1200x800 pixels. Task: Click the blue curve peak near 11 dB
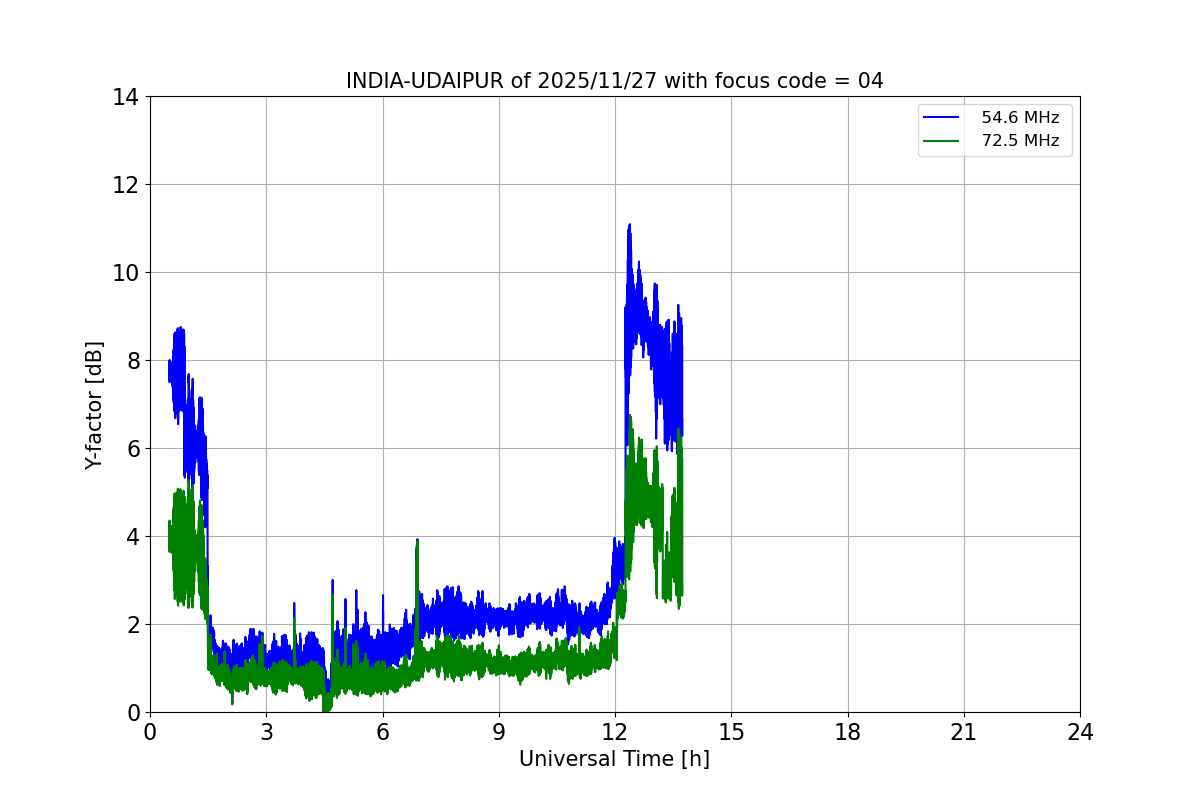pyautogui.click(x=629, y=226)
